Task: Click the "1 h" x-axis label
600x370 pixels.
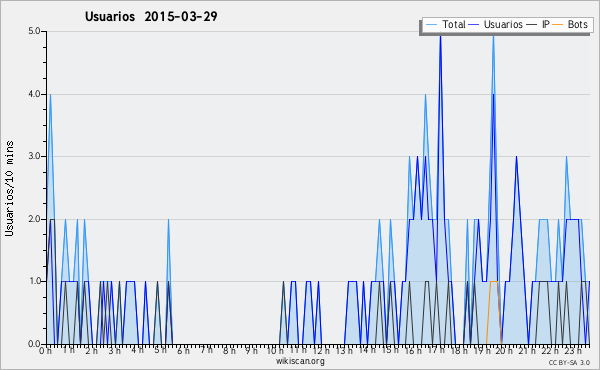Action: pyautogui.click(x=68, y=351)
